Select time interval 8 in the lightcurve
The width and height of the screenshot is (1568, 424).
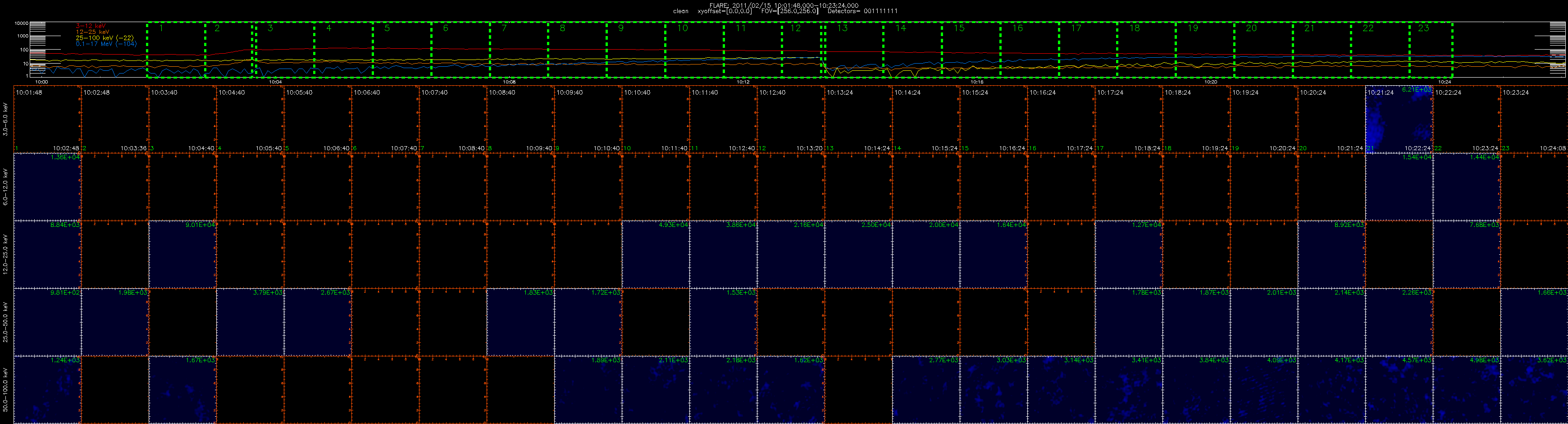[x=577, y=50]
